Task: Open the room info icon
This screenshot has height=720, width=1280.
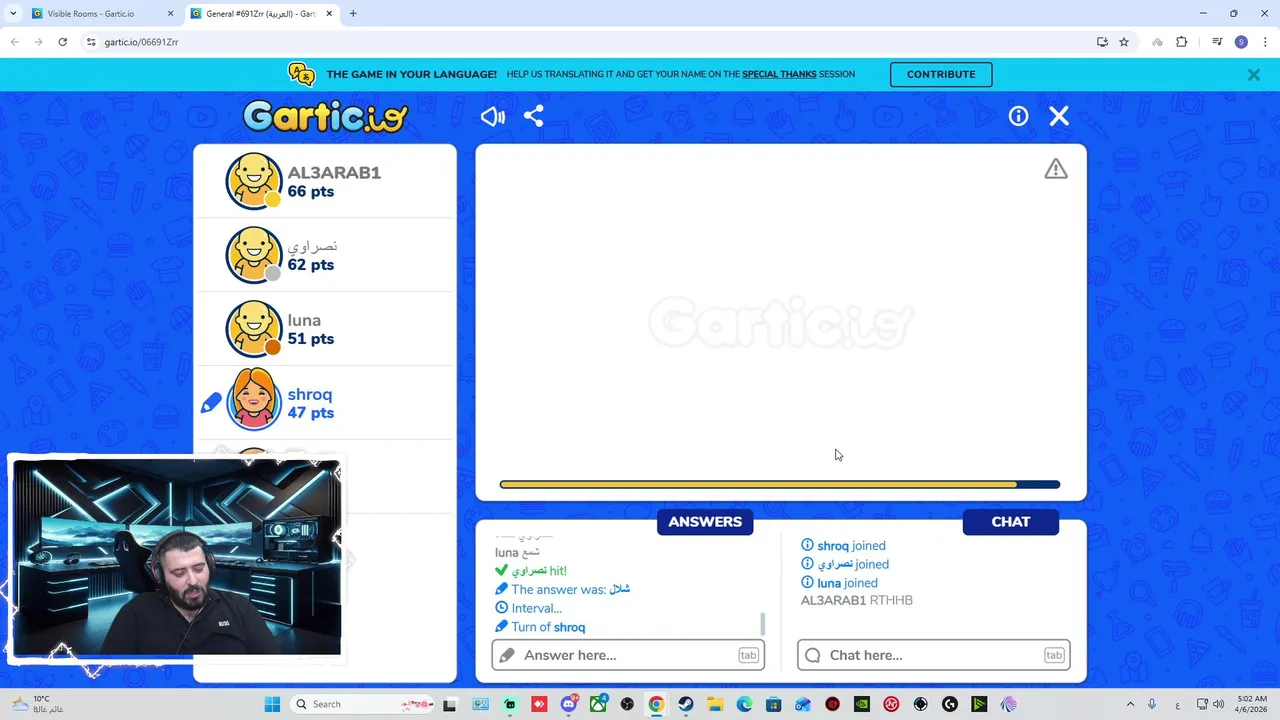Action: (1018, 116)
